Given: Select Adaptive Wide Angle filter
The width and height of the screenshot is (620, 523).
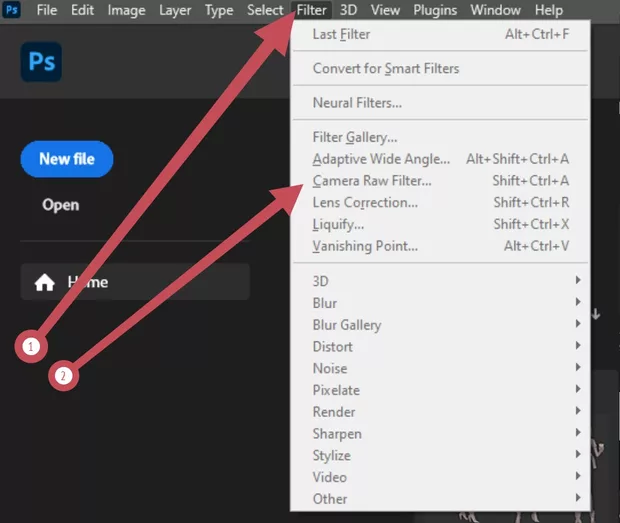Looking at the screenshot, I should point(440,159).
